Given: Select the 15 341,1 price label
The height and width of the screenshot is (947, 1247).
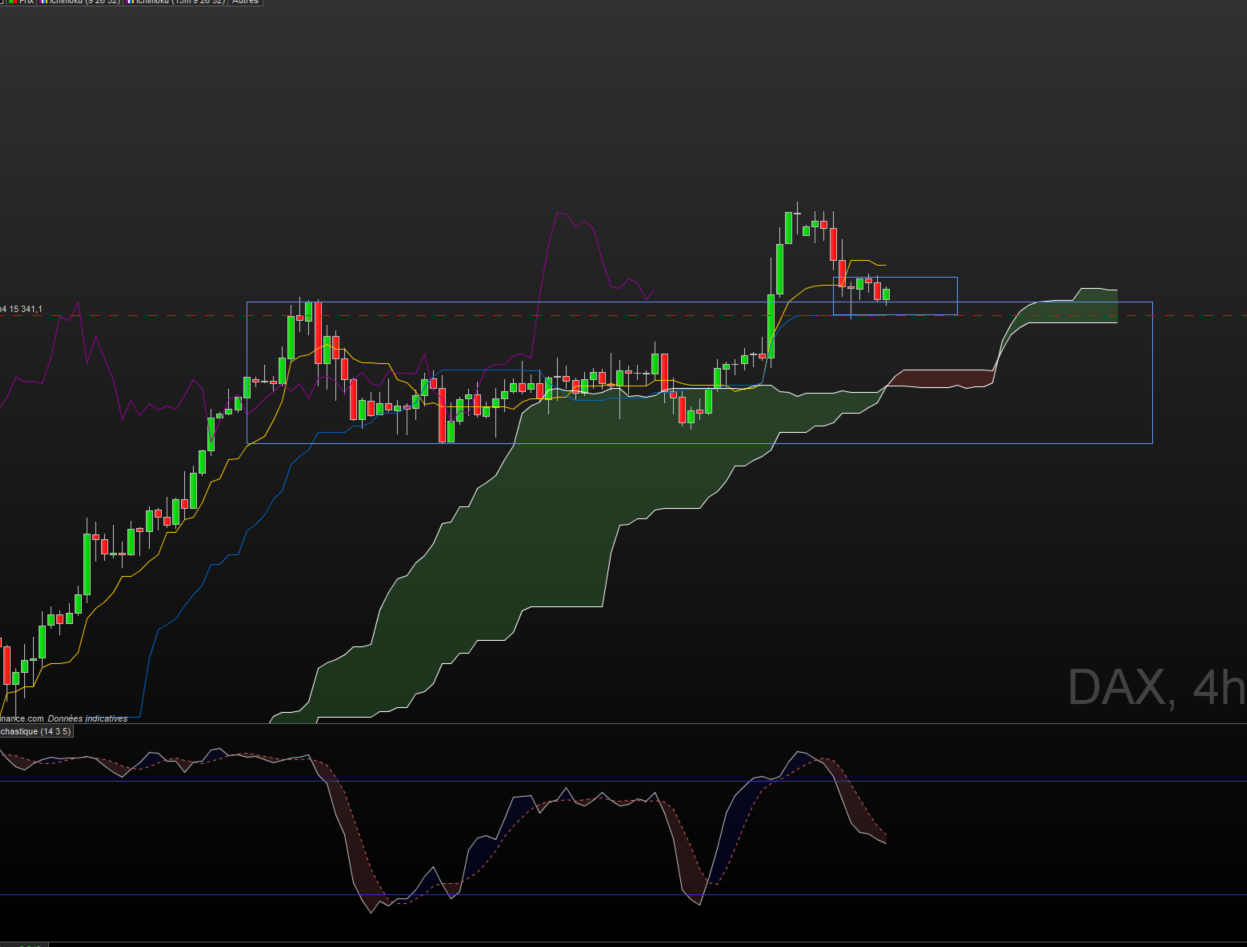Looking at the screenshot, I should tap(25, 309).
